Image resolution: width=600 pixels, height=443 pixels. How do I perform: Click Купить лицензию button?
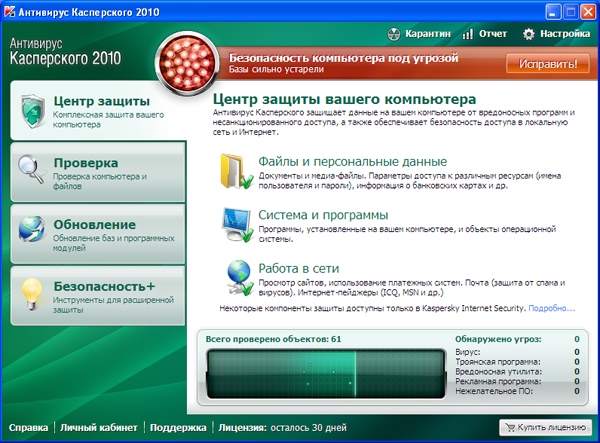pos(545,427)
